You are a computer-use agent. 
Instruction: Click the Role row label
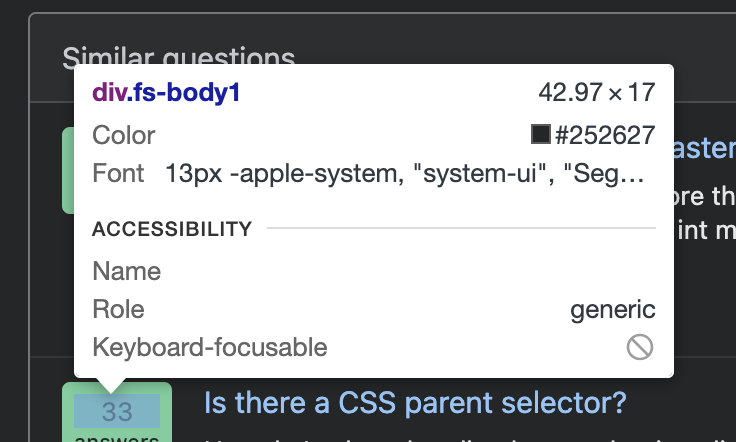pos(118,309)
